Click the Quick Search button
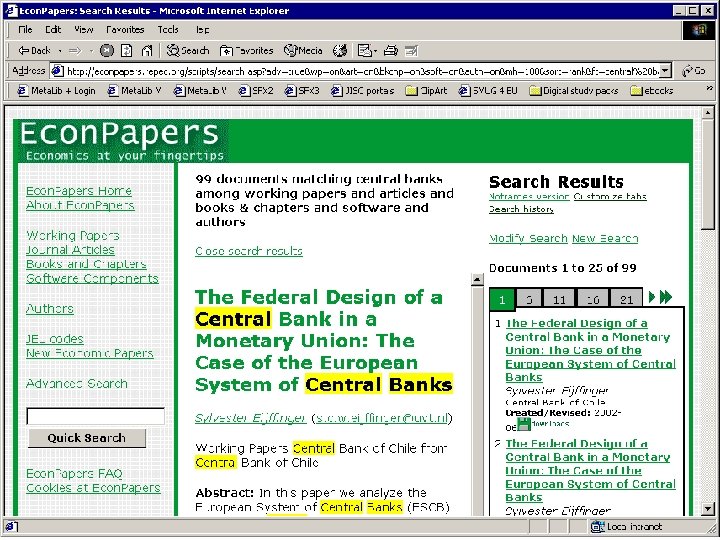 tap(87, 438)
